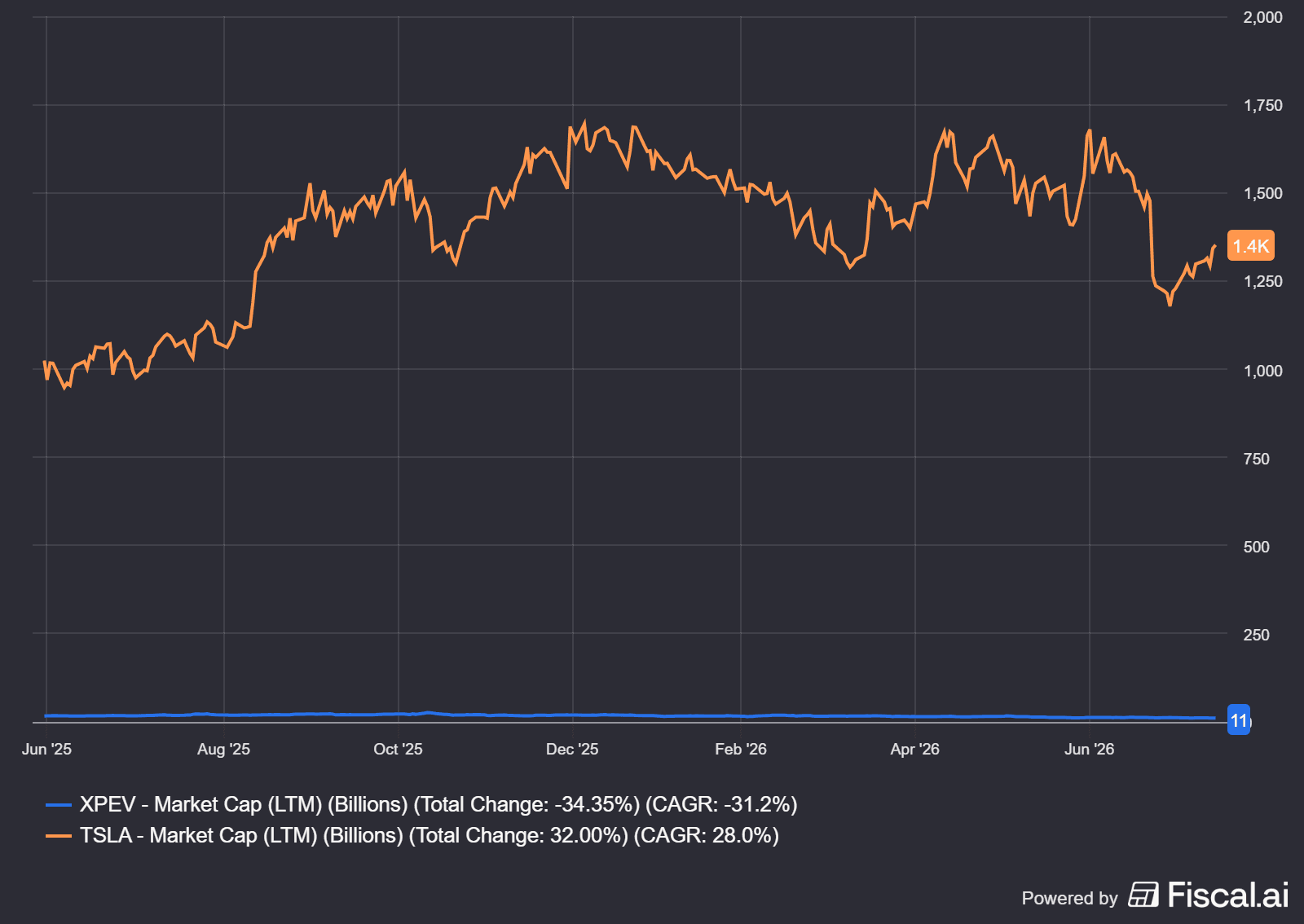Click the Aug '25 axis label
The width and height of the screenshot is (1304, 924).
223,749
